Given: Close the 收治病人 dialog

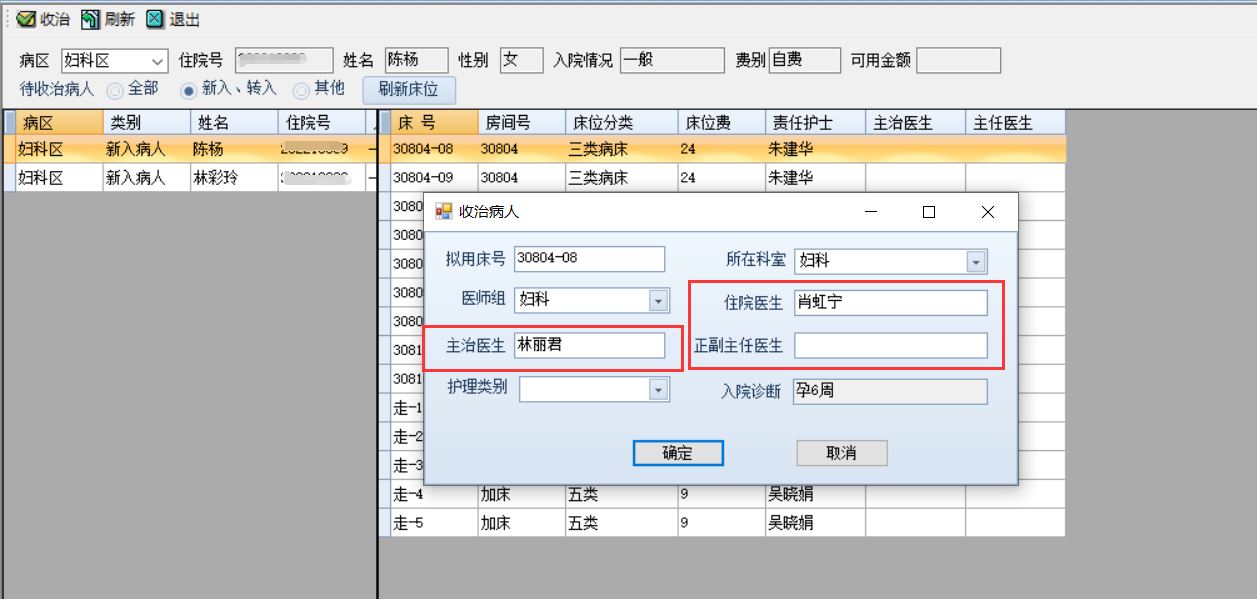Looking at the screenshot, I should [988, 212].
